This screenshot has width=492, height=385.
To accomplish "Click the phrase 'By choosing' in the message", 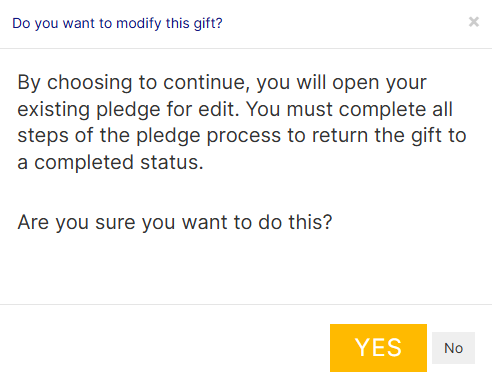I will coord(75,83).
